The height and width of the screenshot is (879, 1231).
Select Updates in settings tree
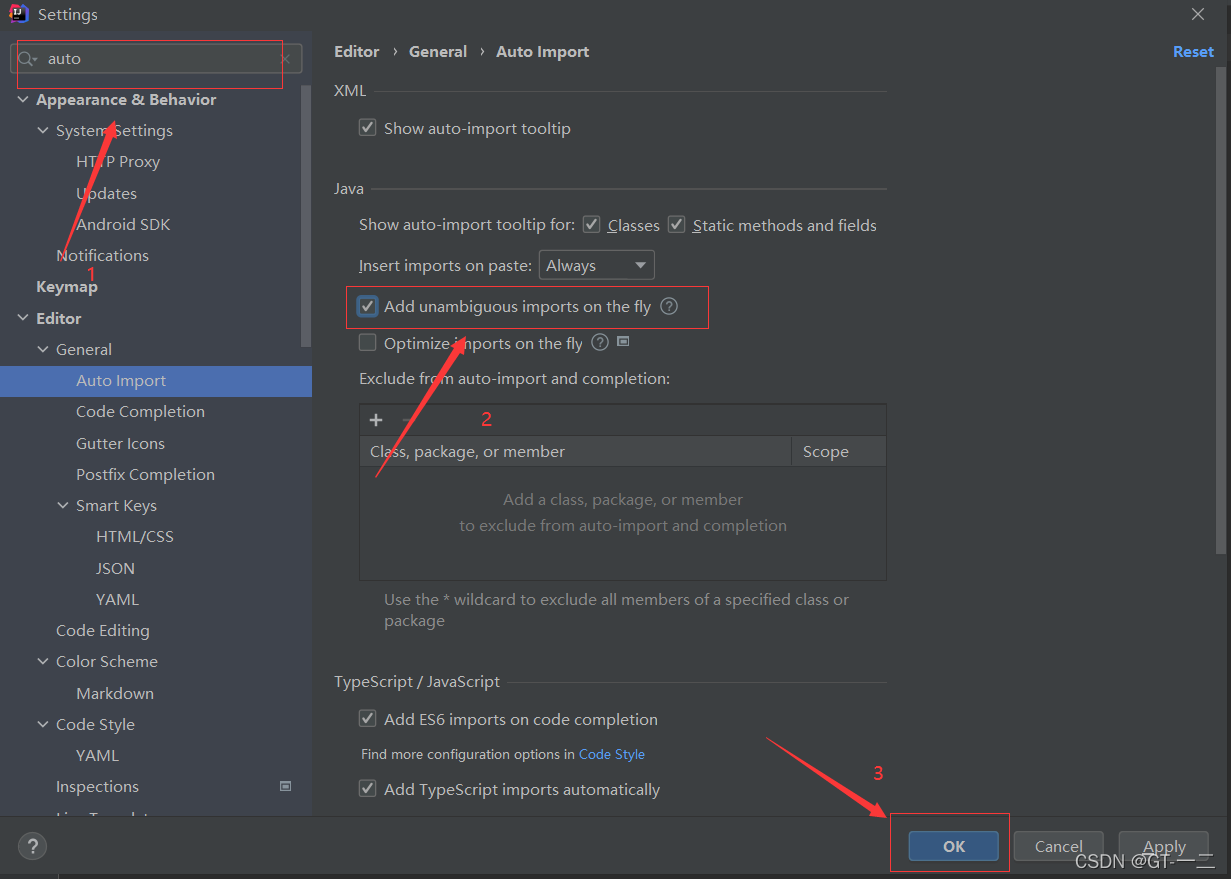(x=106, y=193)
